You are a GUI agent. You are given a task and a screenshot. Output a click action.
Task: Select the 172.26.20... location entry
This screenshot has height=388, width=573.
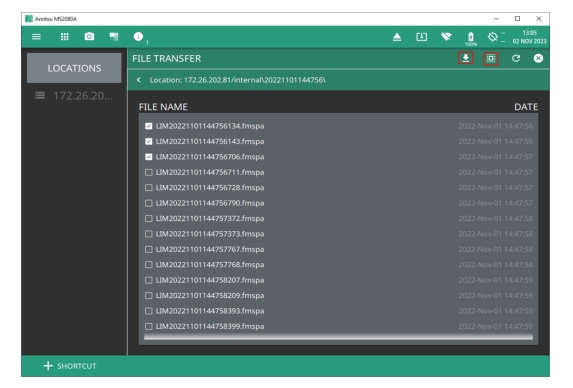point(74,96)
